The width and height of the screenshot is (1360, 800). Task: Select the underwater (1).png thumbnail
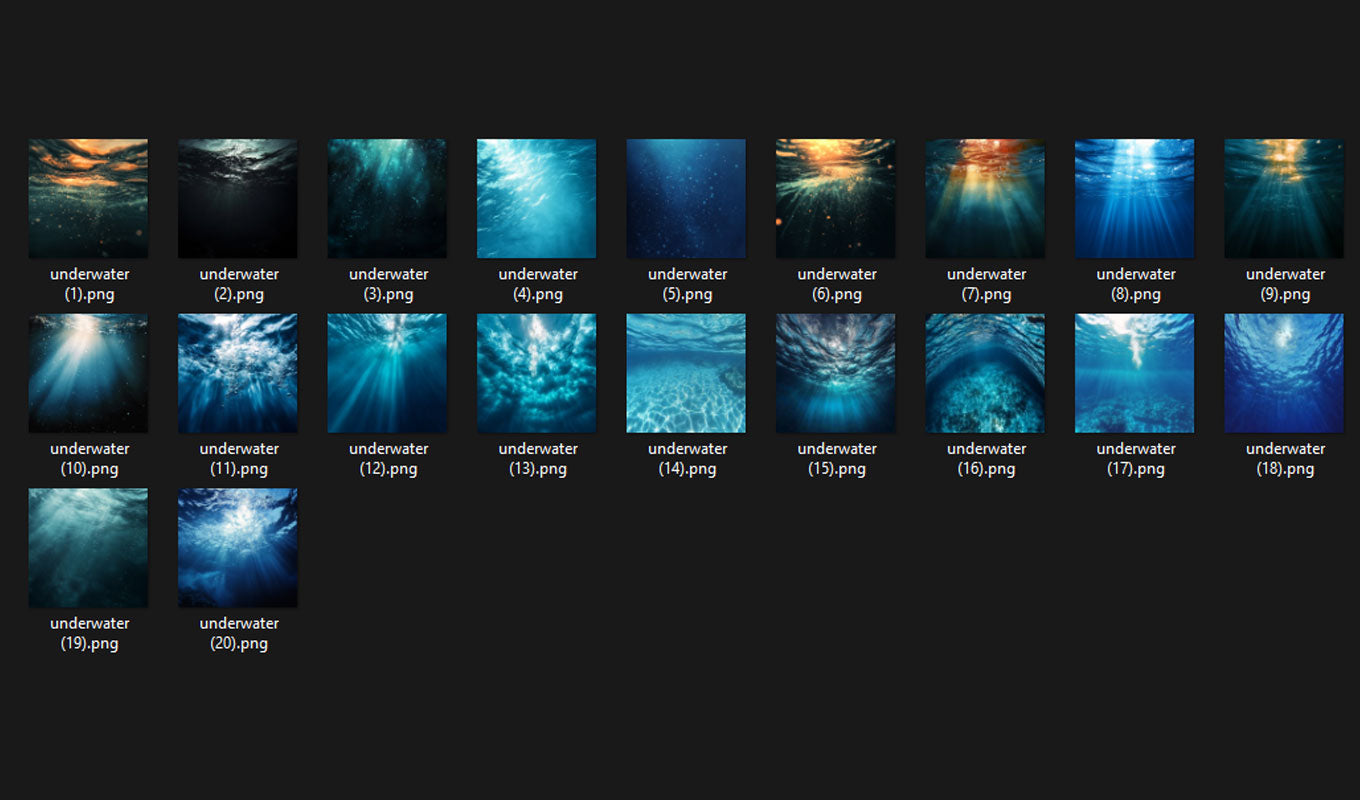tap(88, 198)
